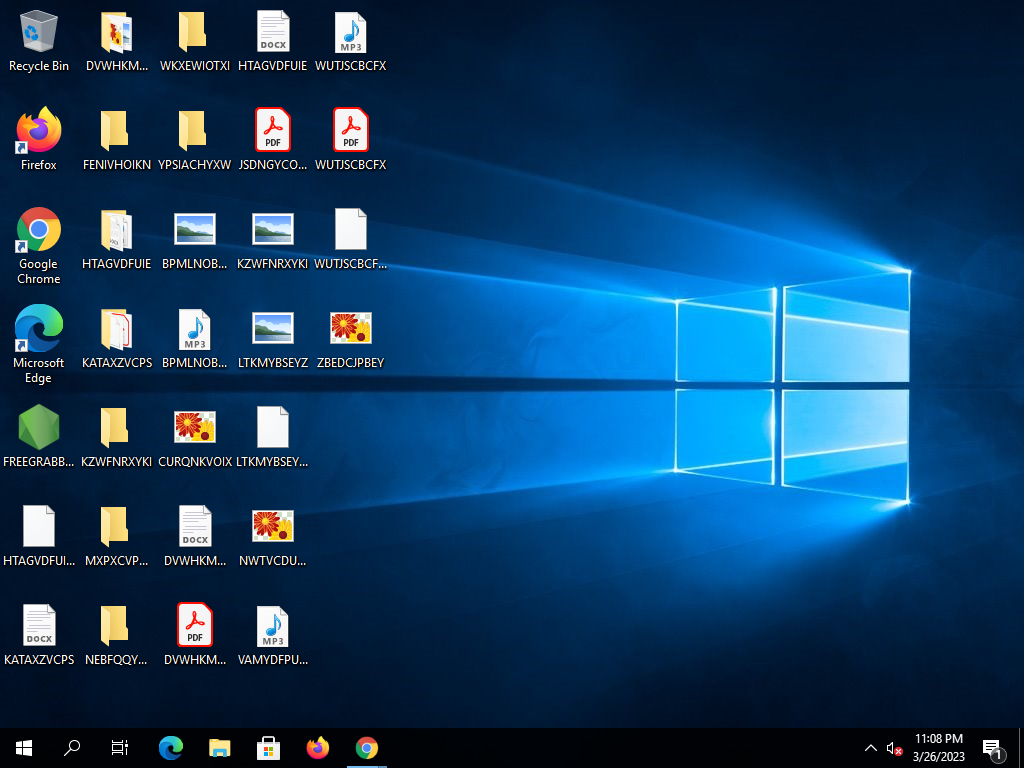The image size is (1024, 768).
Task: Open the notification center icon
Action: click(x=992, y=748)
